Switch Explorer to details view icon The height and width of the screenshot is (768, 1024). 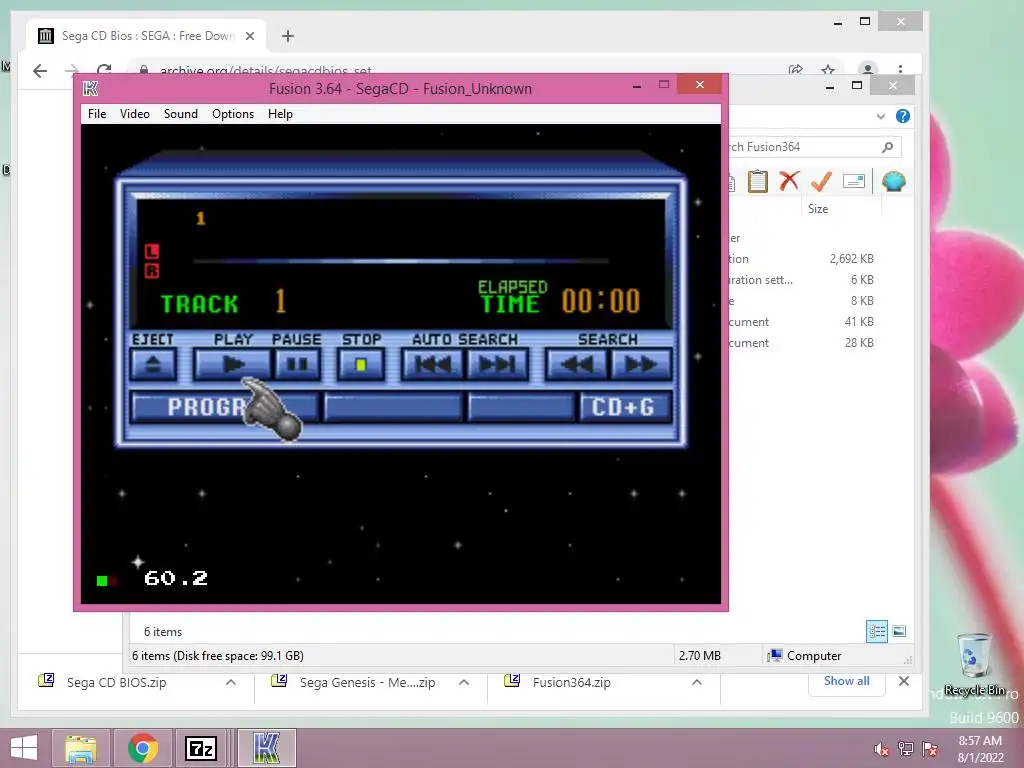point(876,632)
